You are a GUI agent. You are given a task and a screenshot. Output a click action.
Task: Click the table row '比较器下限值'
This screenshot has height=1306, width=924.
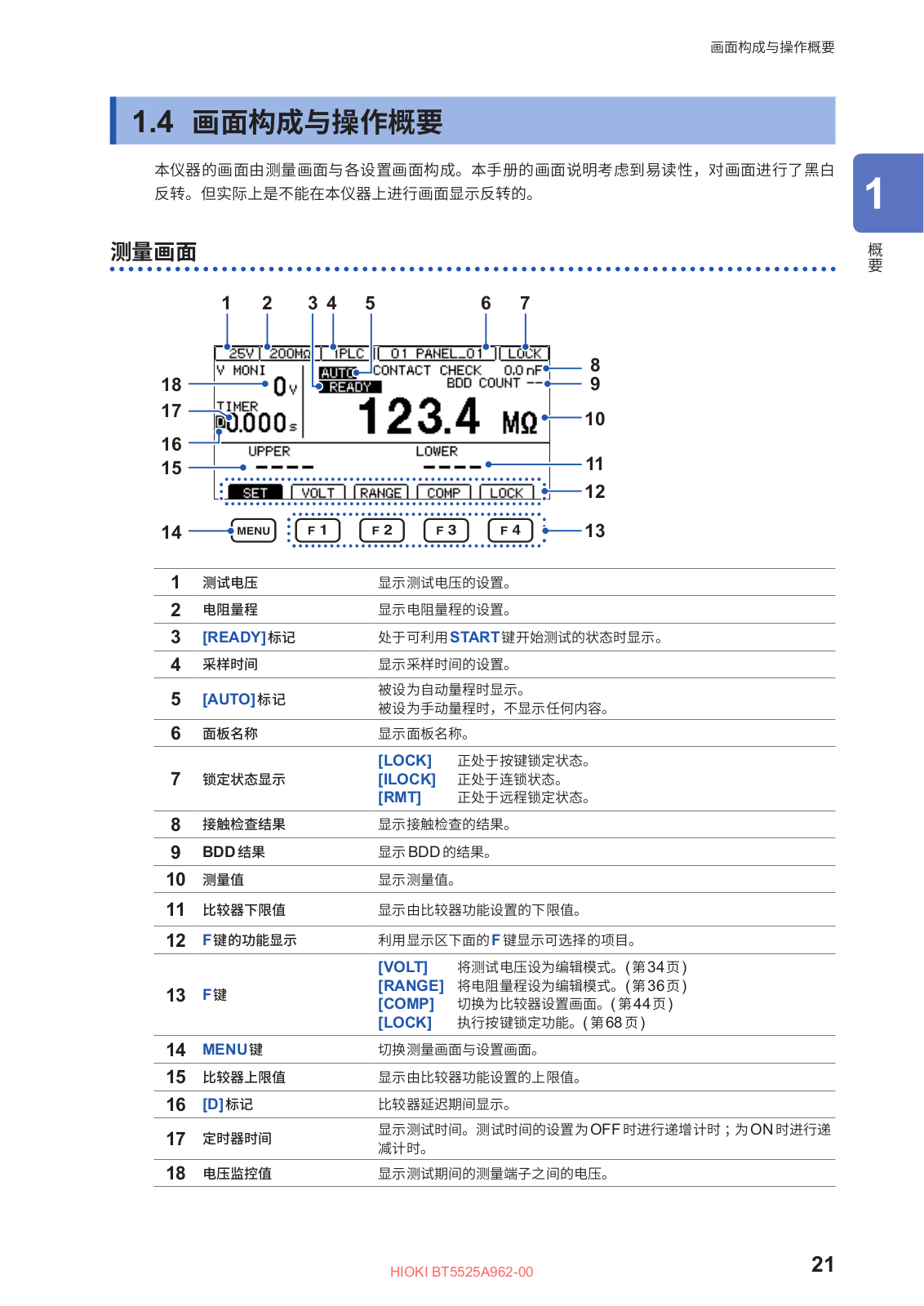pos(495,910)
